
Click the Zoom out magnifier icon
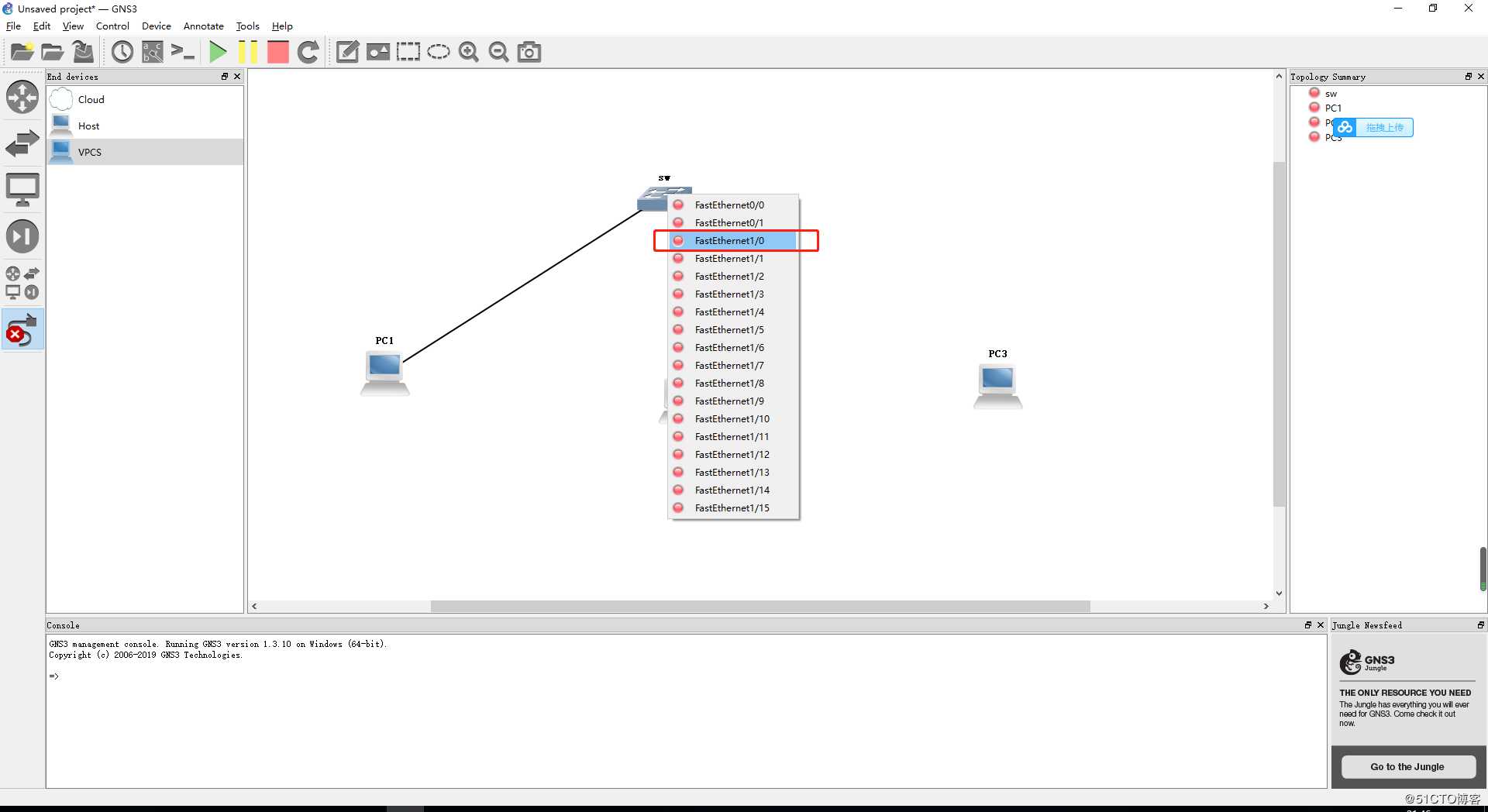click(x=499, y=52)
